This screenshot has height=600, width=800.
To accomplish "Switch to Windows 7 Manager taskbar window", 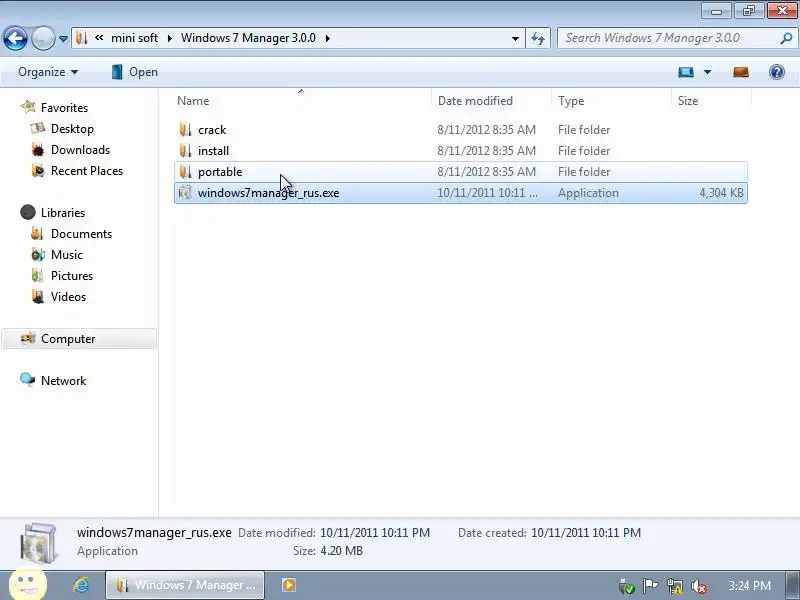I will click(185, 585).
